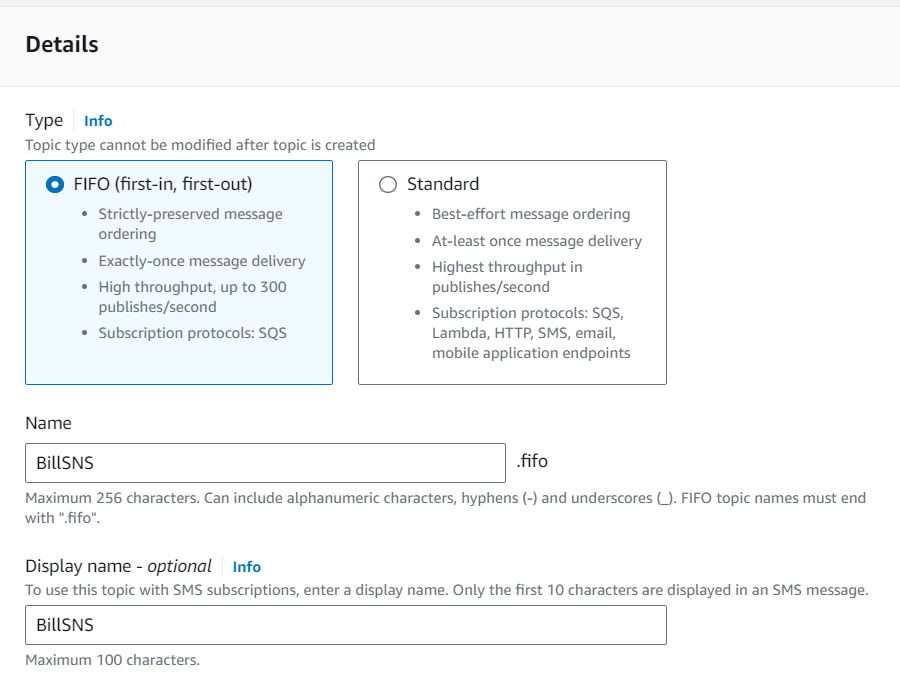Click 'Best-effort message ordering' in Standard tile
This screenshot has height=691, width=900.
pos(531,214)
